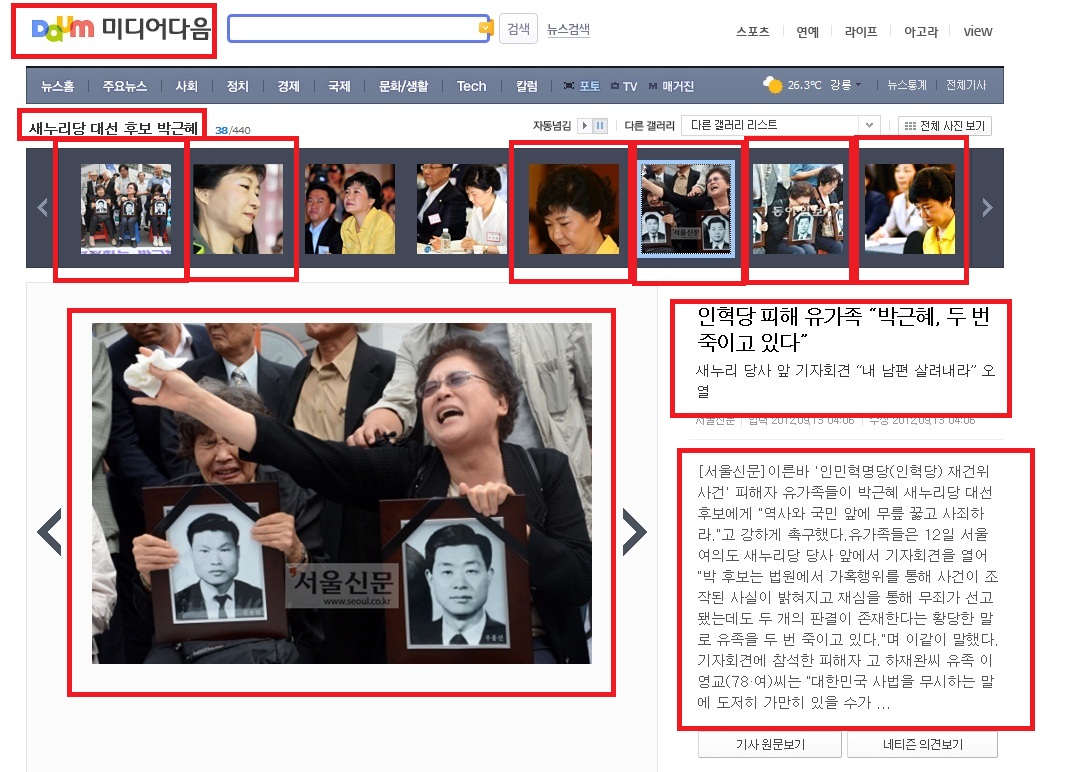Select thumbnail of woman looking down on orange
Viewport: 1069px width, 772px height.
click(573, 209)
